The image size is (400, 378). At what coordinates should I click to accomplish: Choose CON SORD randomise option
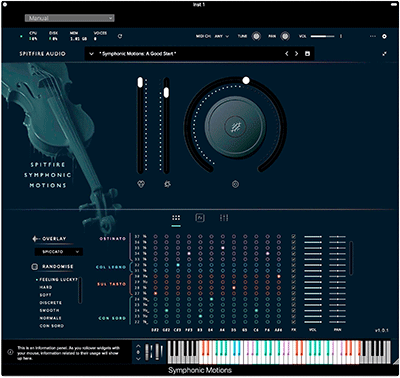coord(52,326)
